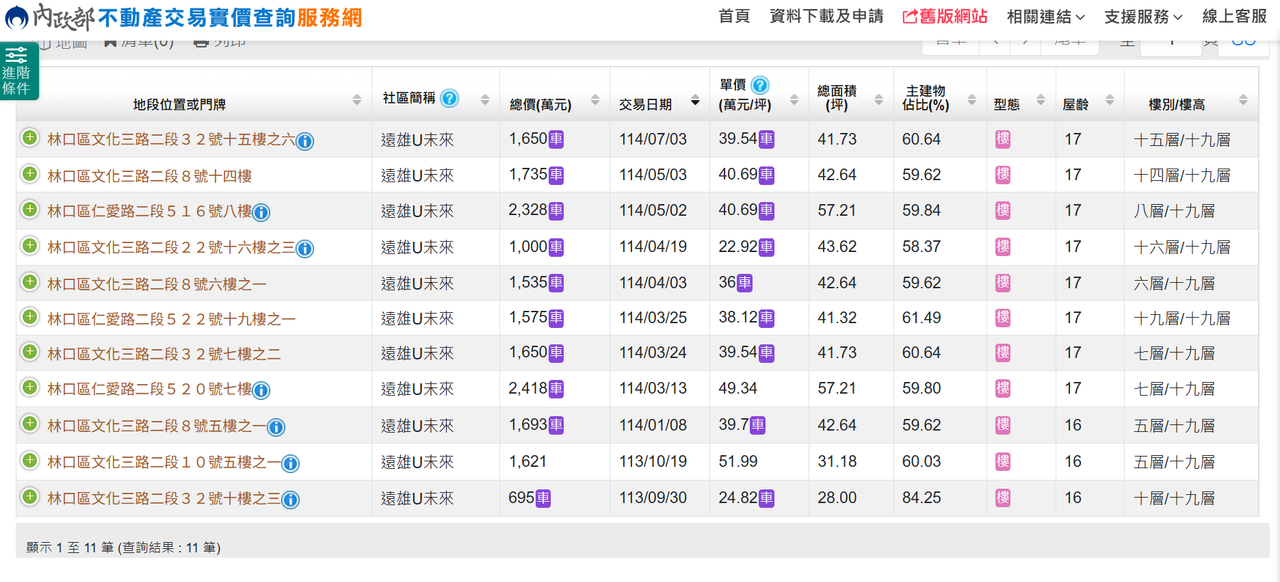Click info icon beside 文化三路二段10號五樓之一
The height and width of the screenshot is (582, 1280).
point(290,463)
